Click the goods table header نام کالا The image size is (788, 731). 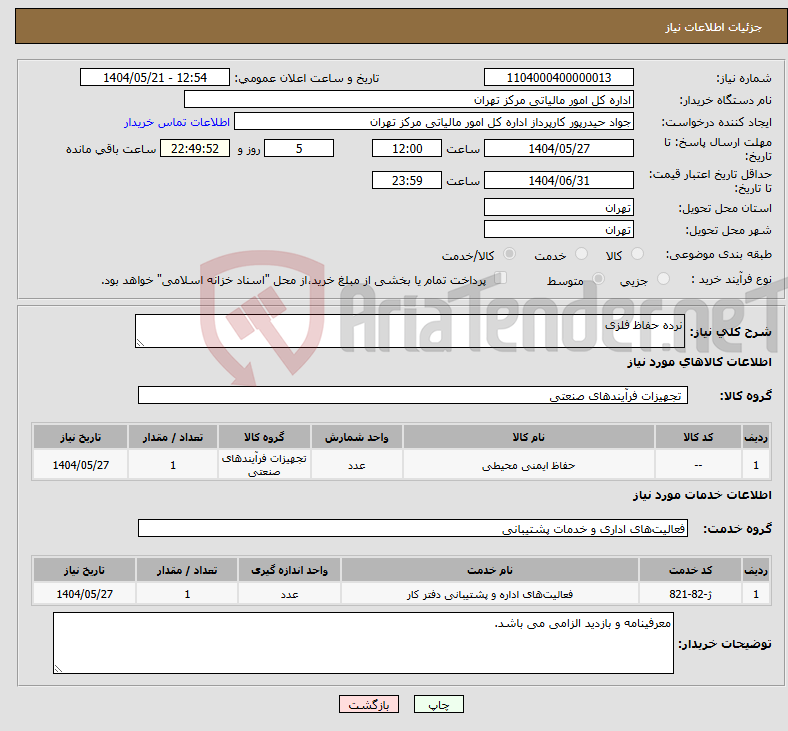(528, 437)
